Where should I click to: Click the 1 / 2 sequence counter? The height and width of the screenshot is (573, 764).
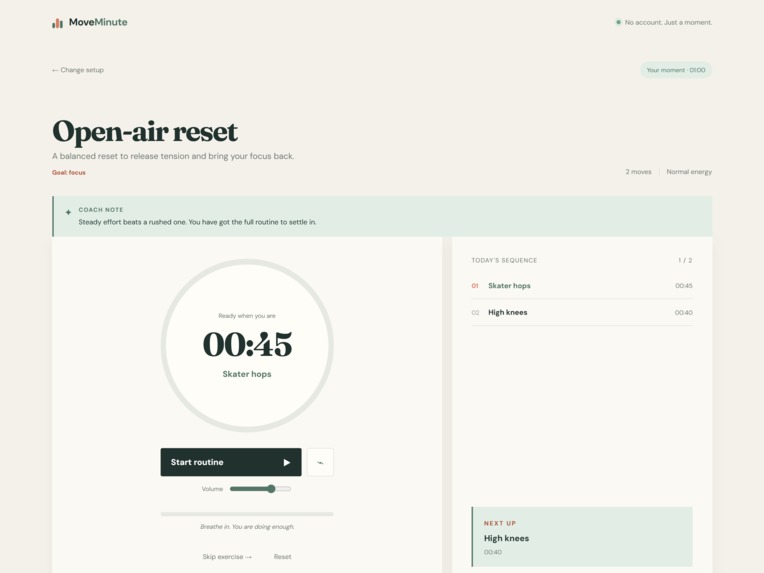pos(685,260)
